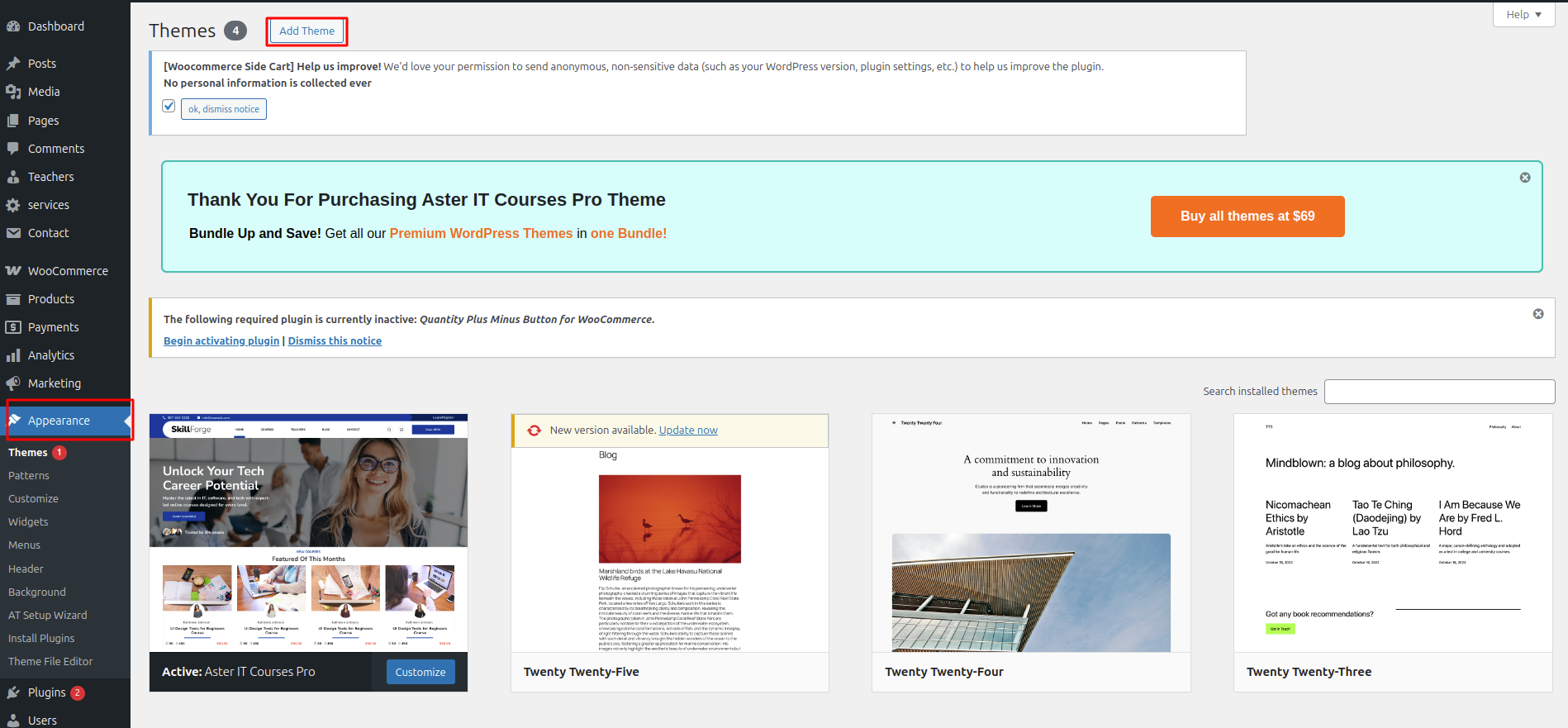Viewport: 1568px width, 728px height.
Task: Open Aster IT Courses Pro theme thumbnail
Action: [308, 533]
